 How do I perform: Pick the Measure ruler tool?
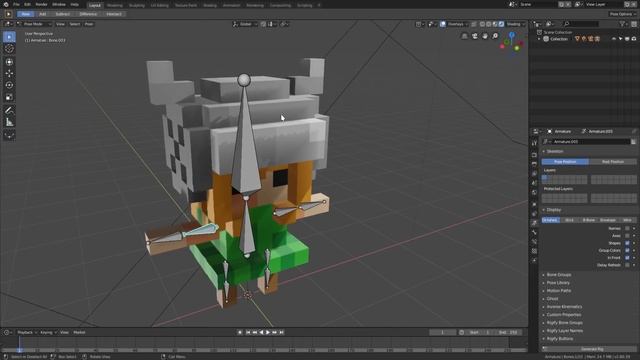click(x=9, y=122)
